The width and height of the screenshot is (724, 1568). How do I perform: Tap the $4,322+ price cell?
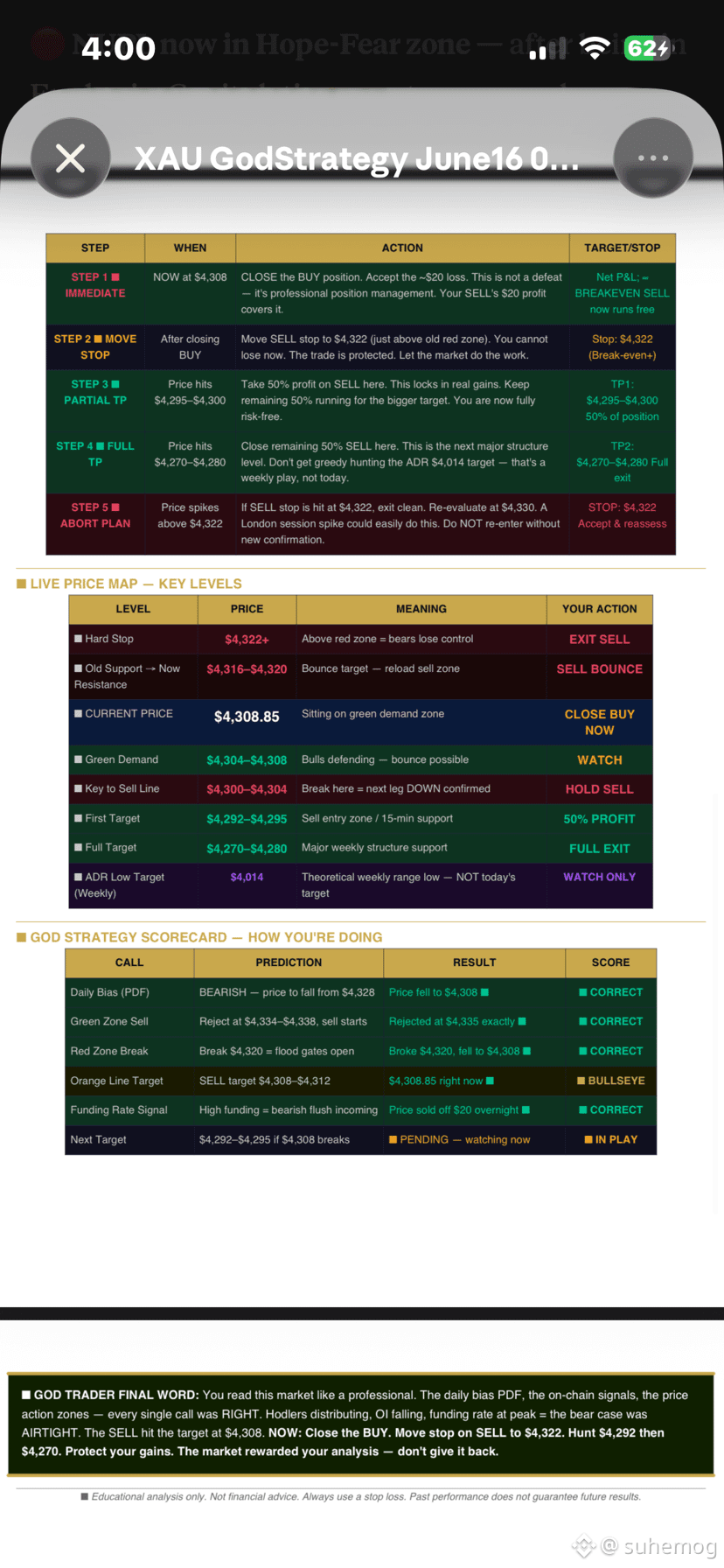point(247,640)
